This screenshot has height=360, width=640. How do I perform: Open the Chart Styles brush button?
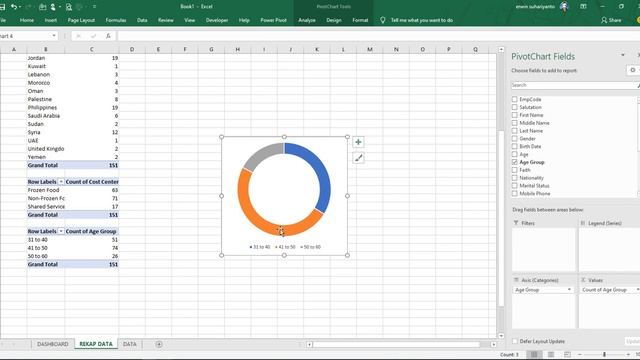tap(358, 158)
